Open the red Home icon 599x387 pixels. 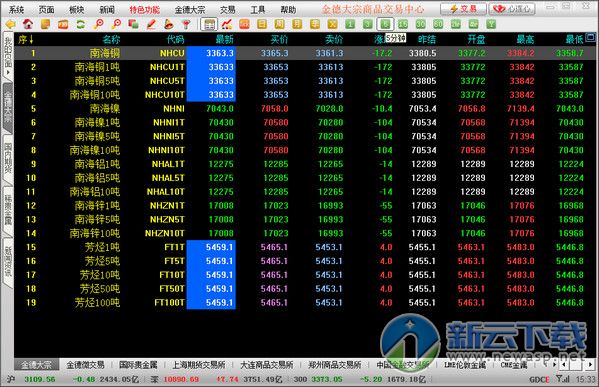tap(28, 24)
